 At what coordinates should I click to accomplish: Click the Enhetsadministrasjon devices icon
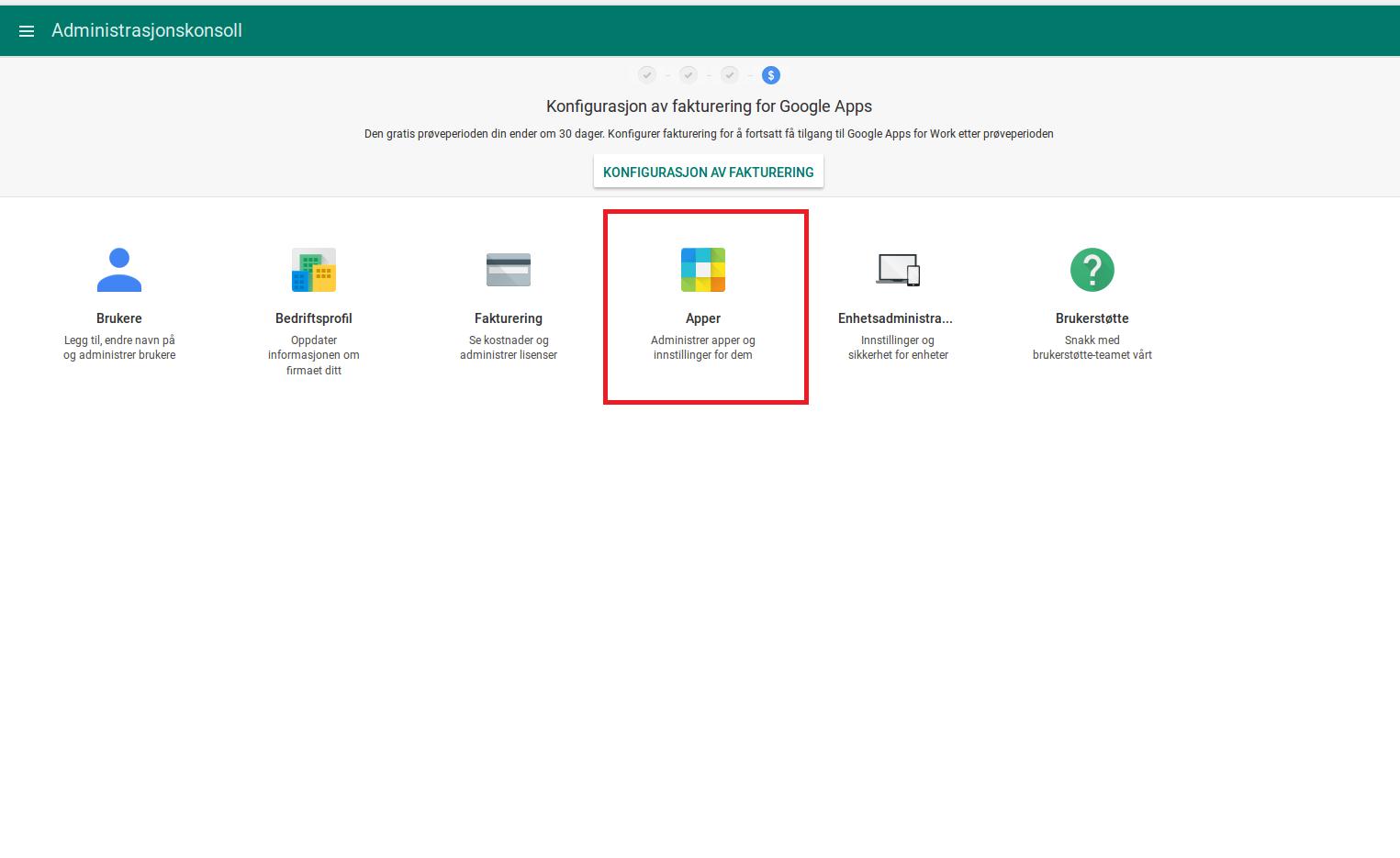[898, 270]
